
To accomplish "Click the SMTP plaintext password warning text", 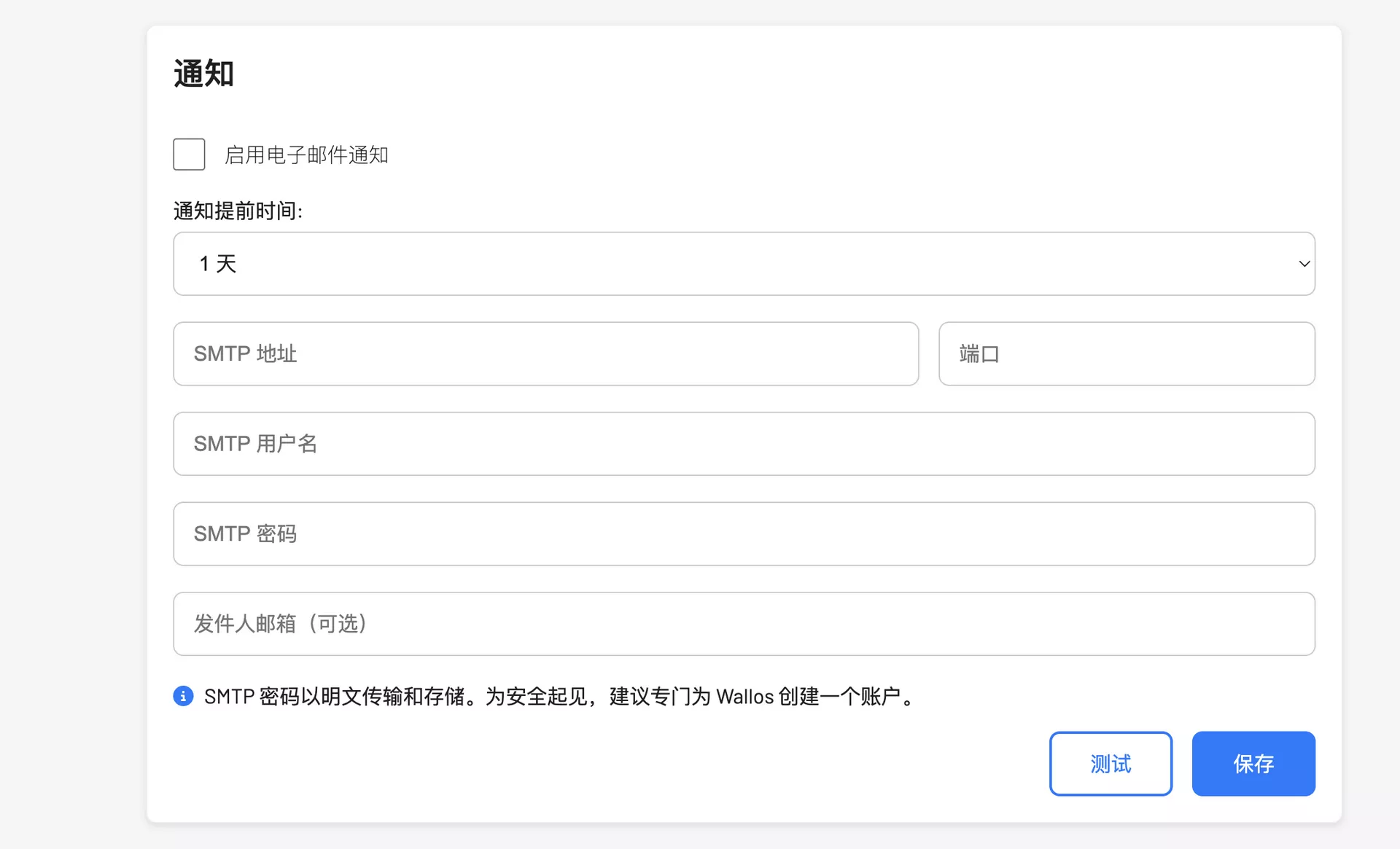I will [339, 697].
